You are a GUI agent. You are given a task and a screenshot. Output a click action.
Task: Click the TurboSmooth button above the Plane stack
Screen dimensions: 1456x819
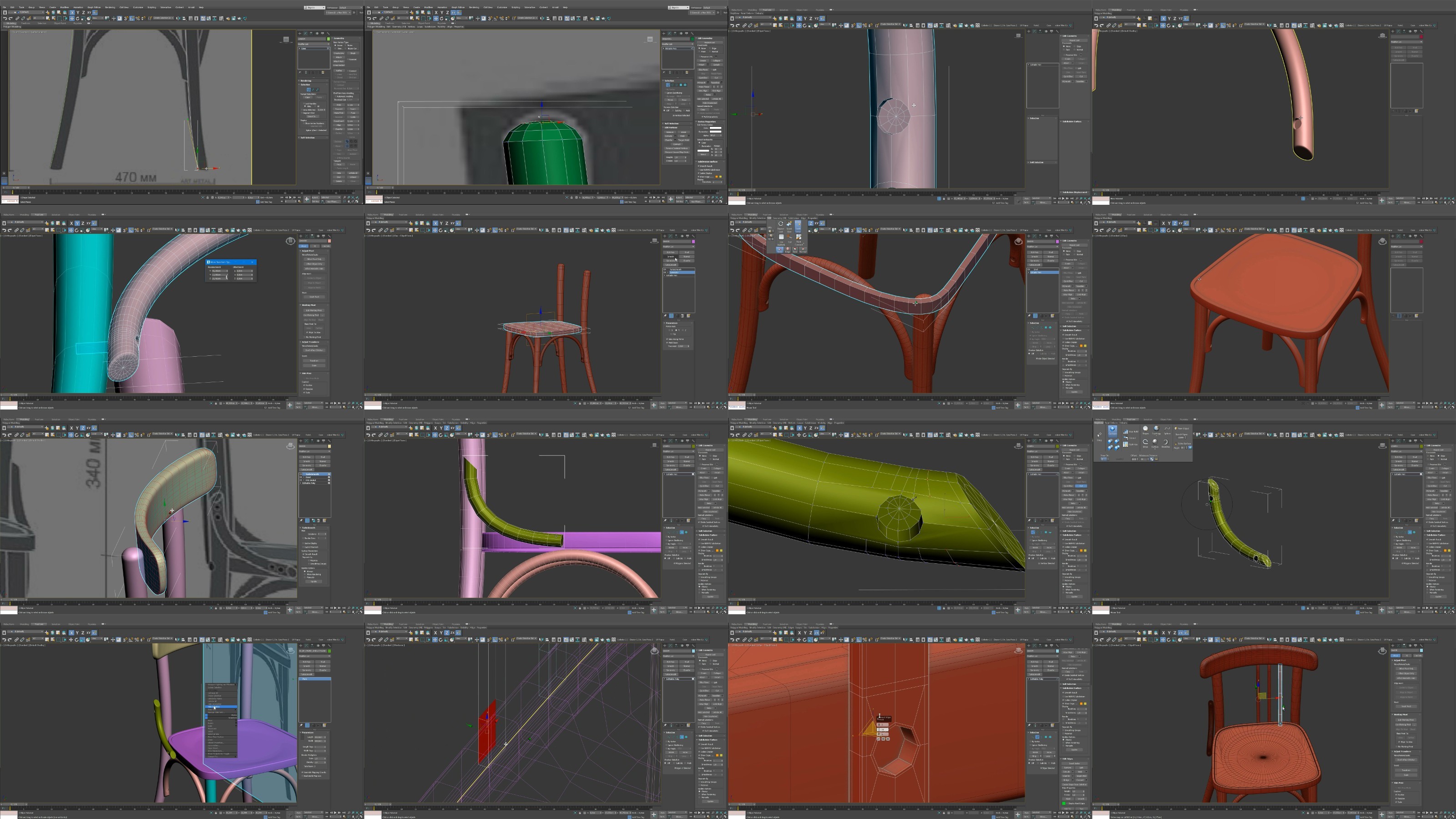[x=308, y=674]
